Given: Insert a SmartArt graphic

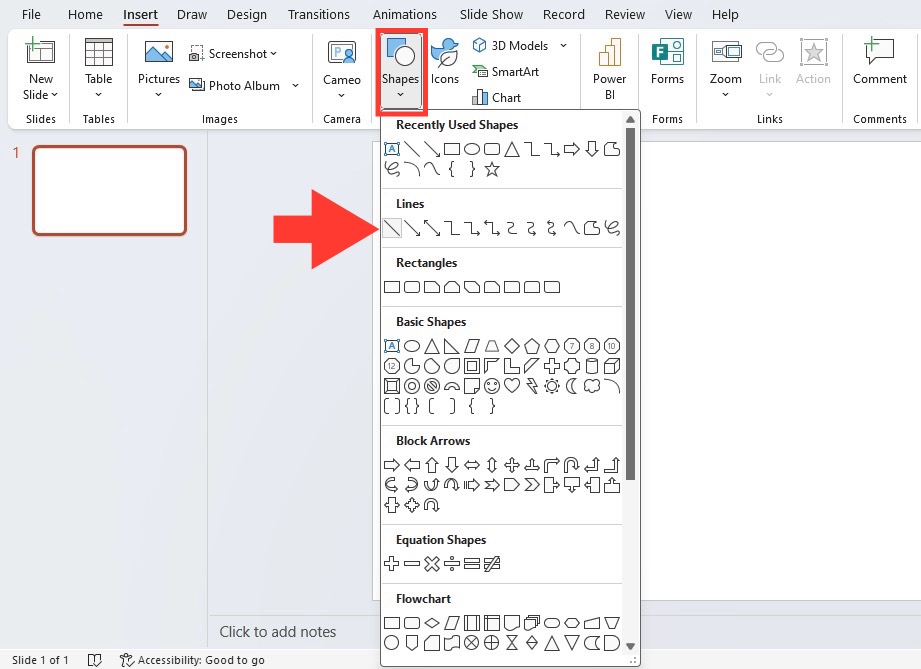Looking at the screenshot, I should pos(506,72).
